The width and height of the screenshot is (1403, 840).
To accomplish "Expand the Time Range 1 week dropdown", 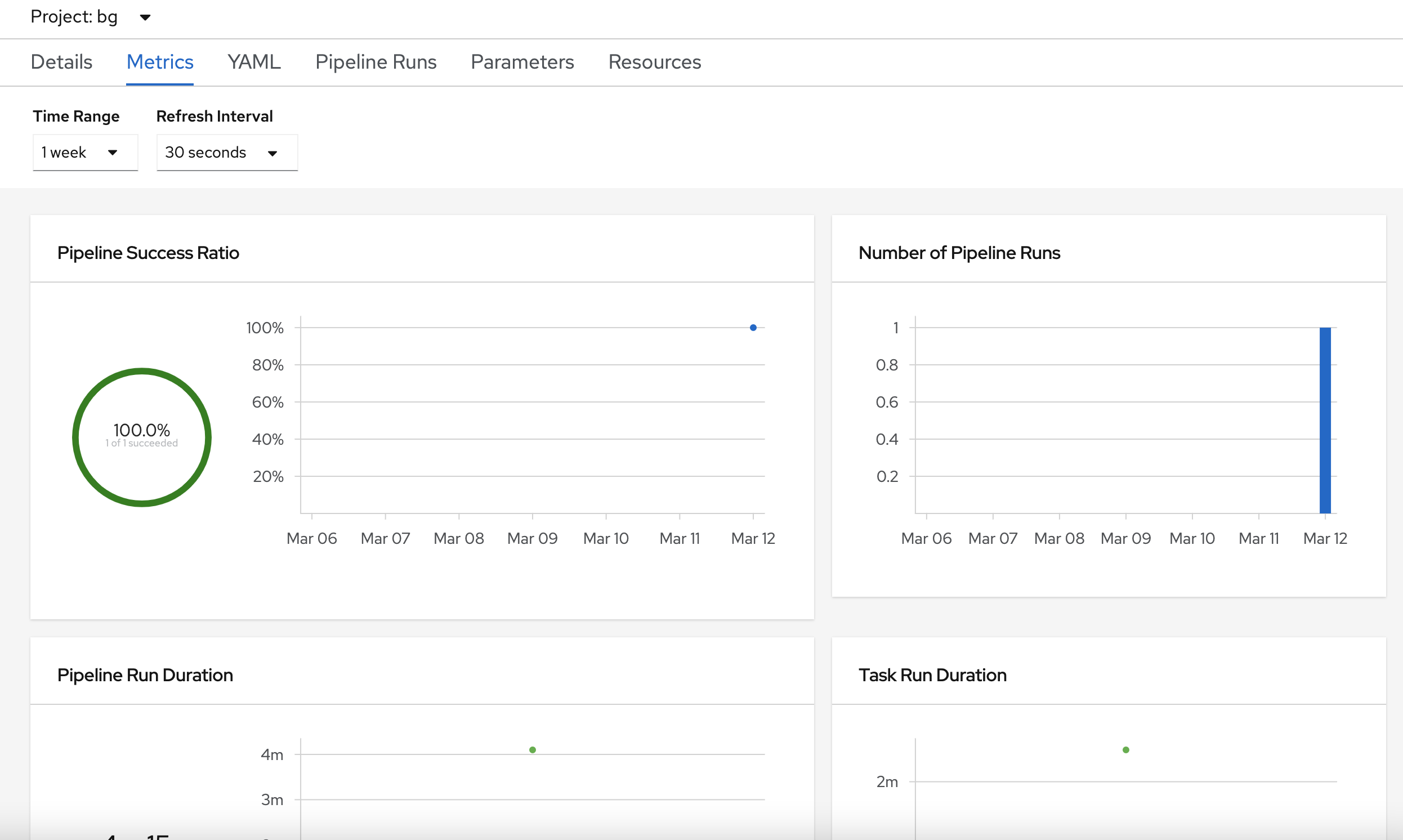I will tap(85, 152).
